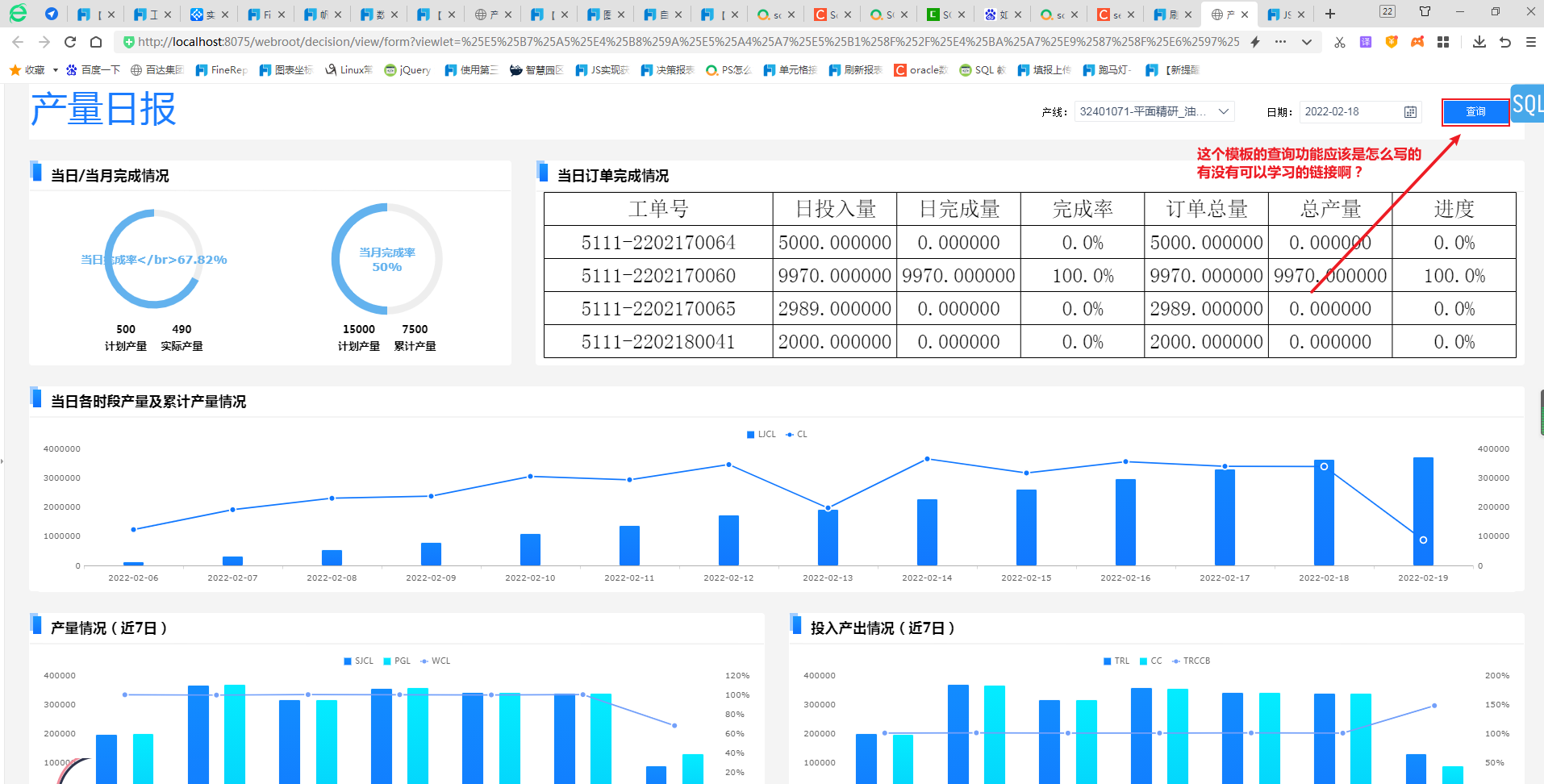This screenshot has height=784, width=1544.
Task: Click the page vertical scrollbar thumb
Action: (1542, 413)
